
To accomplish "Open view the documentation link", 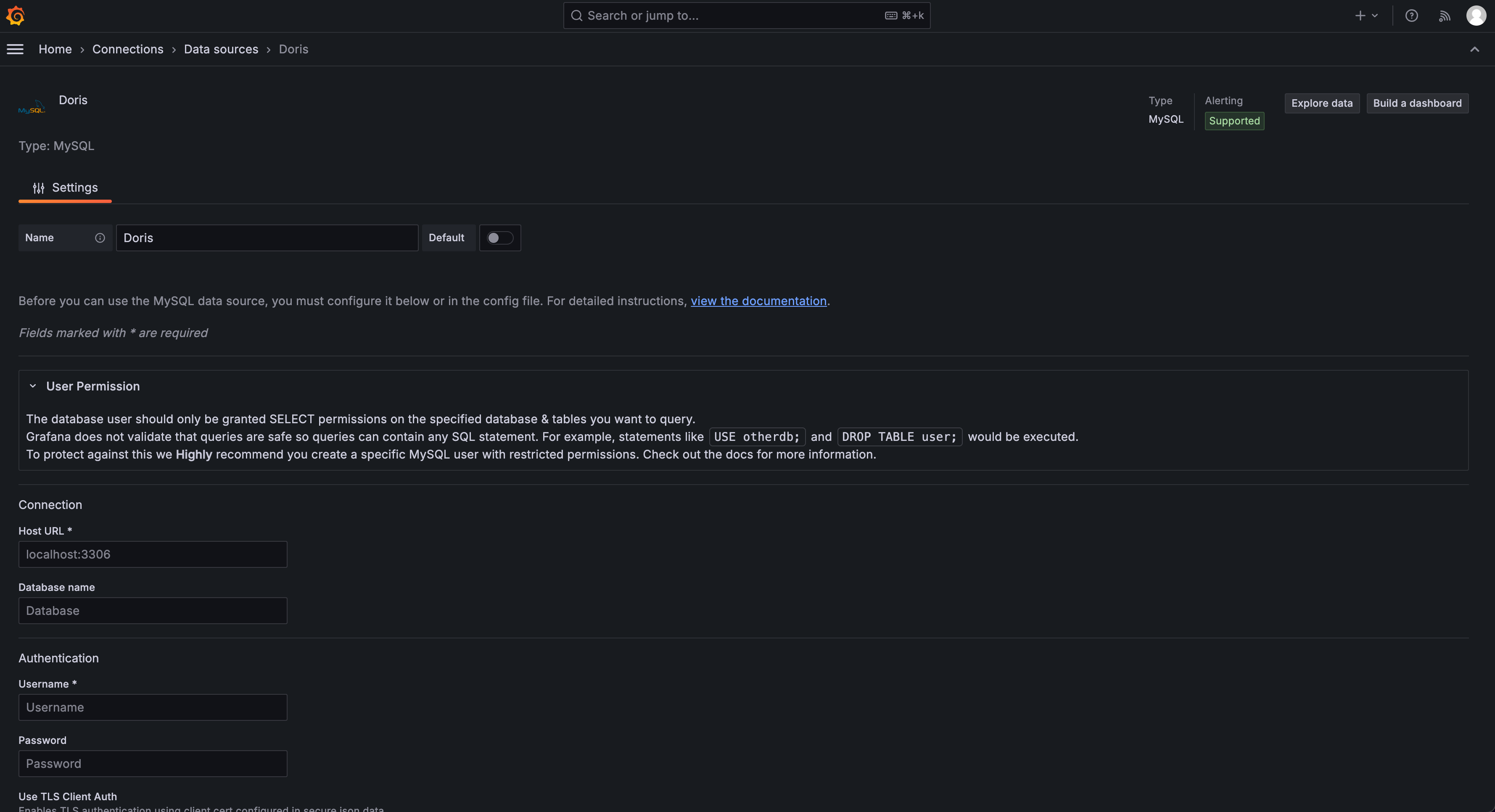I will tap(758, 301).
